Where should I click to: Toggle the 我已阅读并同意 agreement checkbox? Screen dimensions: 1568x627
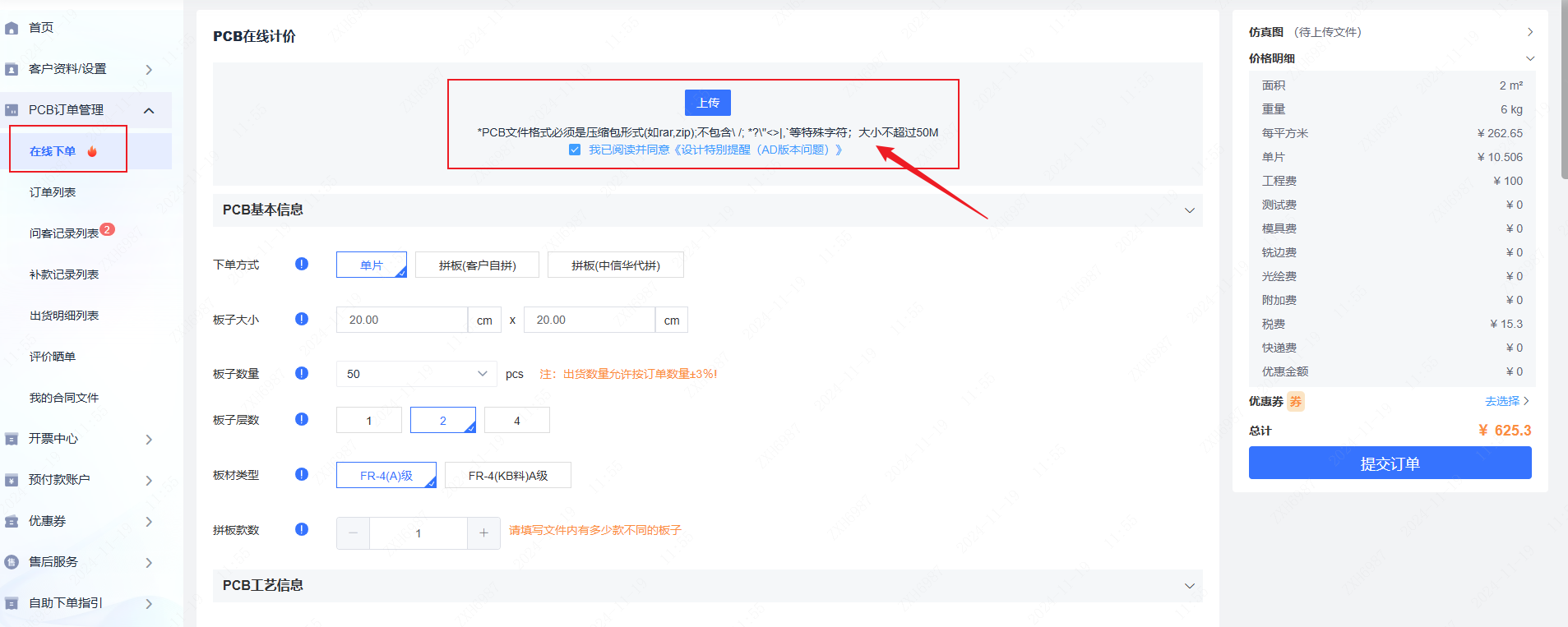[x=575, y=150]
